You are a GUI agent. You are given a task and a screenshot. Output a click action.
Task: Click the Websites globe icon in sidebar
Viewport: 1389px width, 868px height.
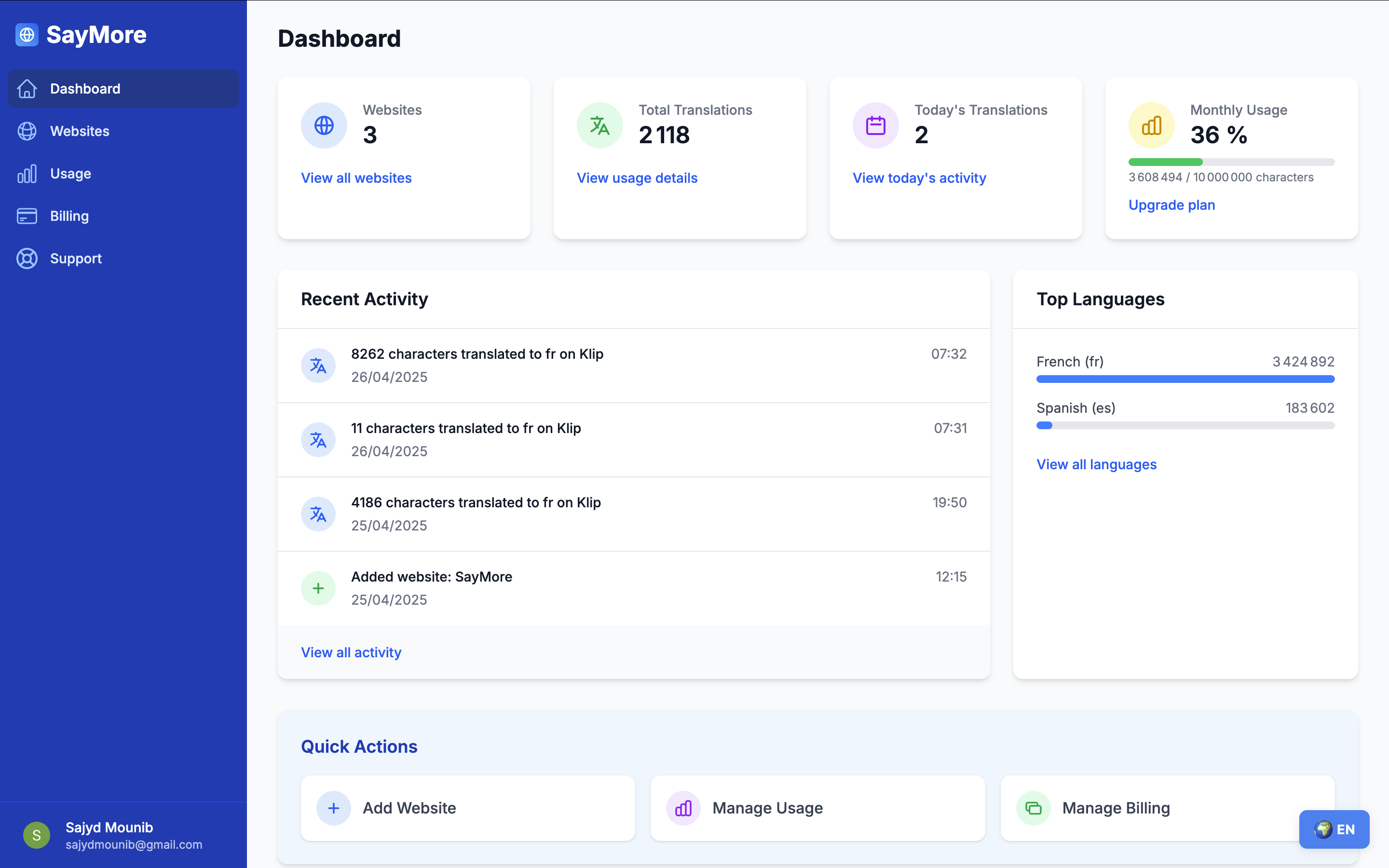27,131
